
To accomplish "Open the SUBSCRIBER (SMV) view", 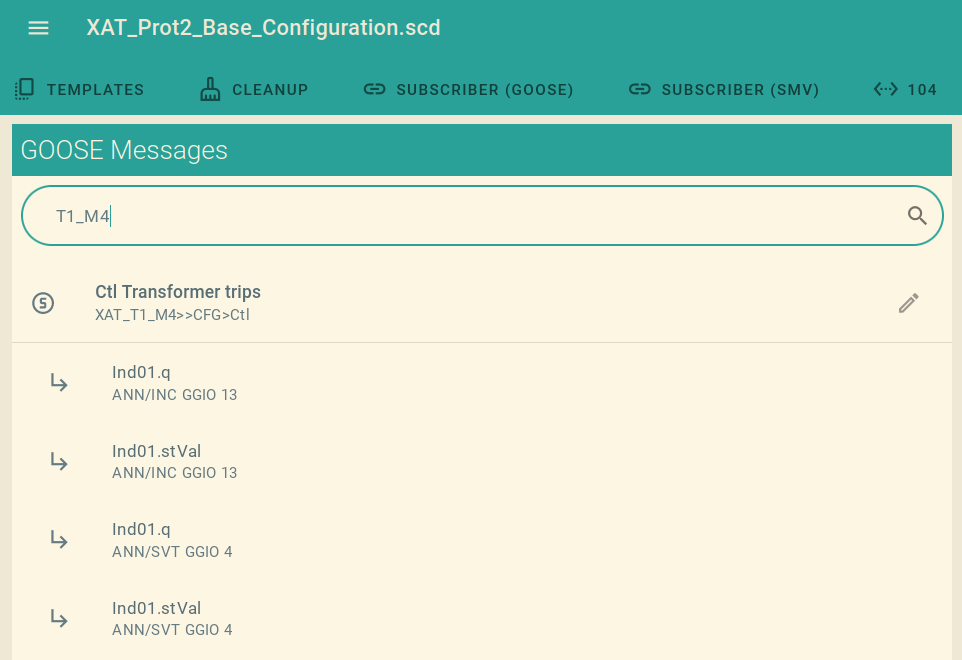I will pyautogui.click(x=723, y=89).
